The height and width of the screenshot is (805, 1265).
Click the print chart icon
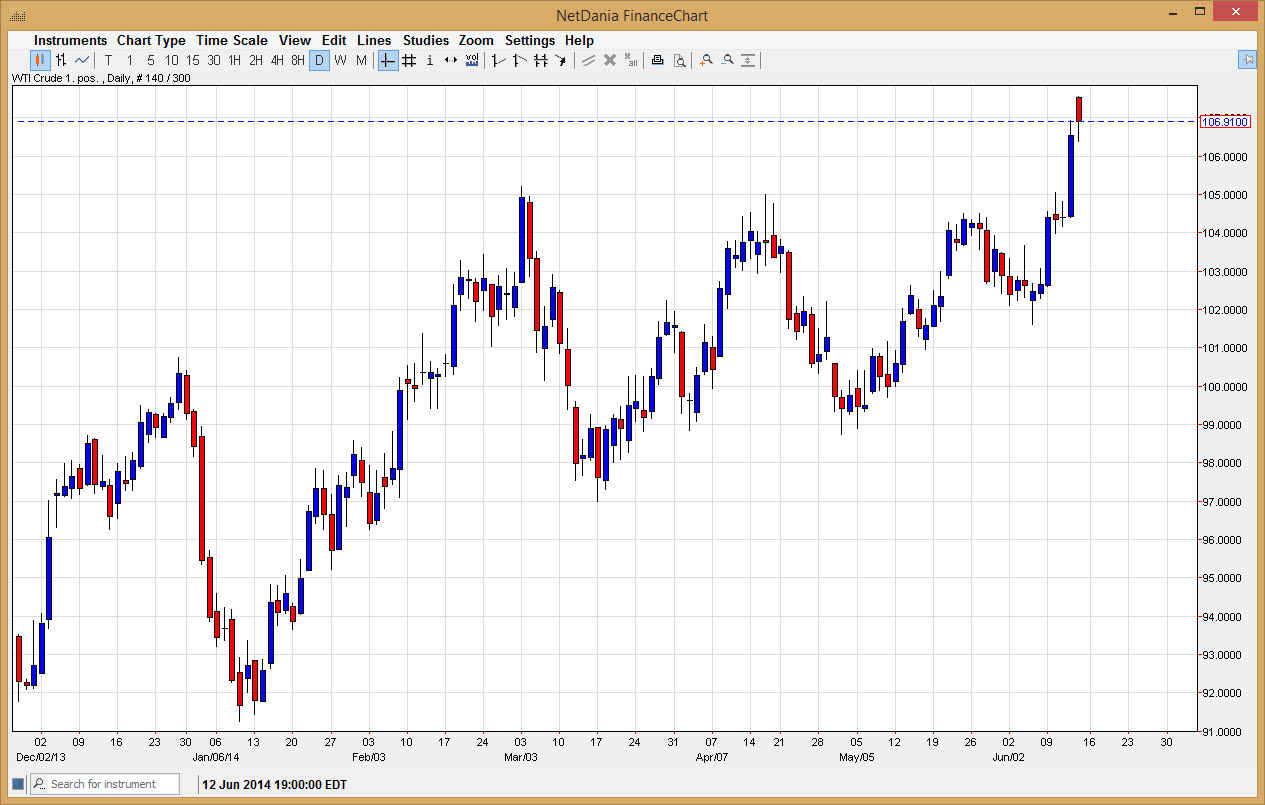(657, 60)
